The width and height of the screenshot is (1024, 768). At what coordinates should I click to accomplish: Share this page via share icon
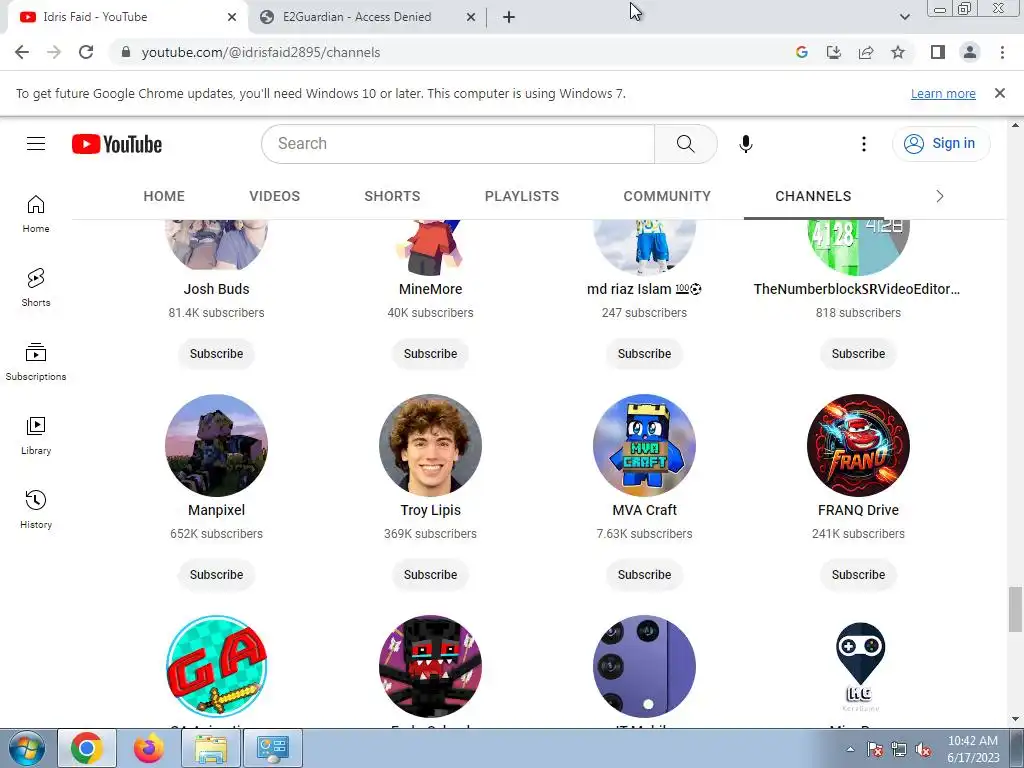coord(866,52)
